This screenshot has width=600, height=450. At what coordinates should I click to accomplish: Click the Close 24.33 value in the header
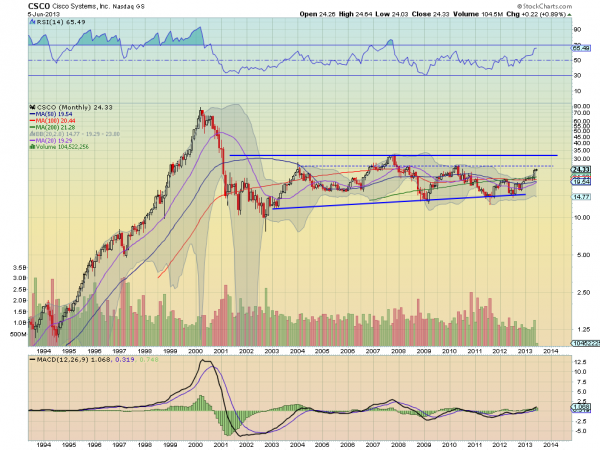click(431, 14)
